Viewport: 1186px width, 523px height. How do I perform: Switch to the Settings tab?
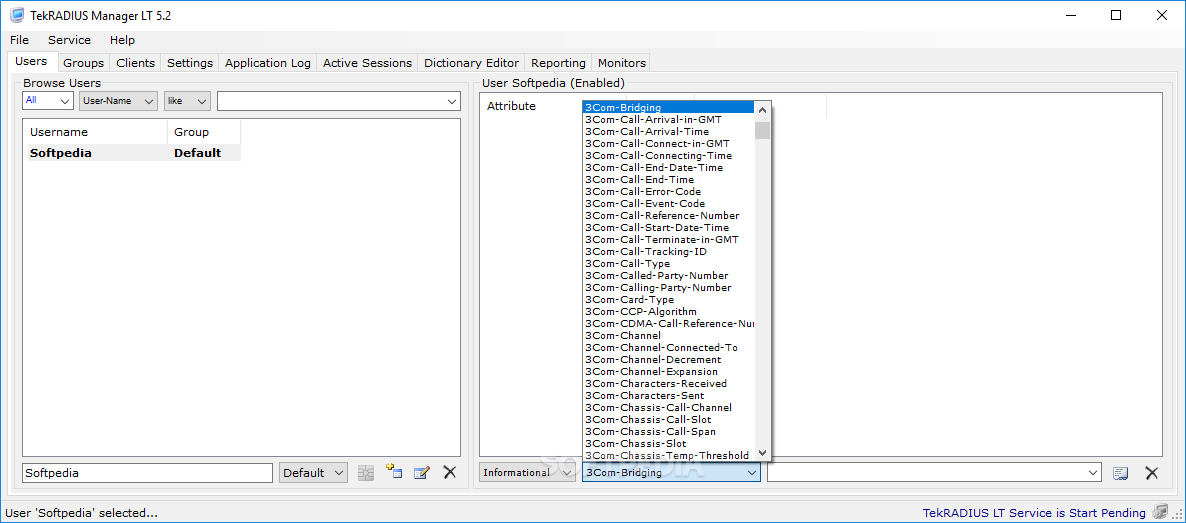pyautogui.click(x=190, y=63)
